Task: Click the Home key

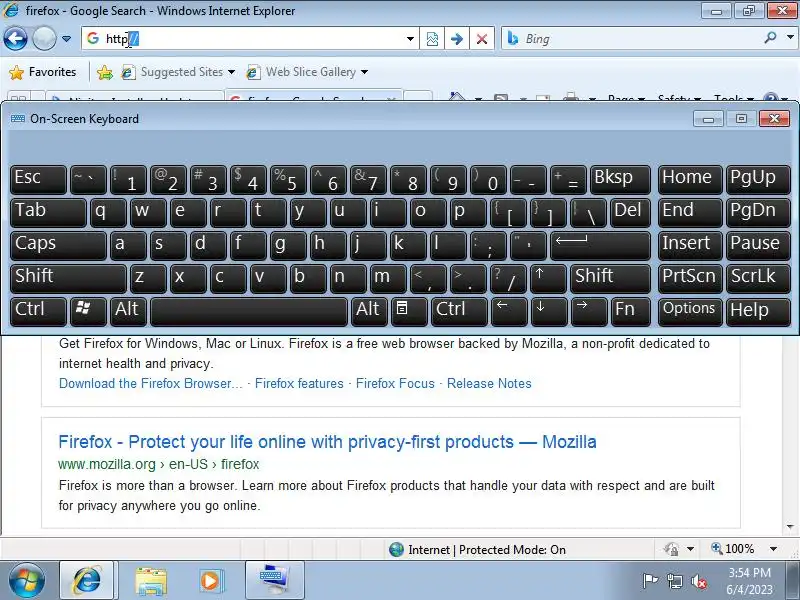Action: [690, 179]
